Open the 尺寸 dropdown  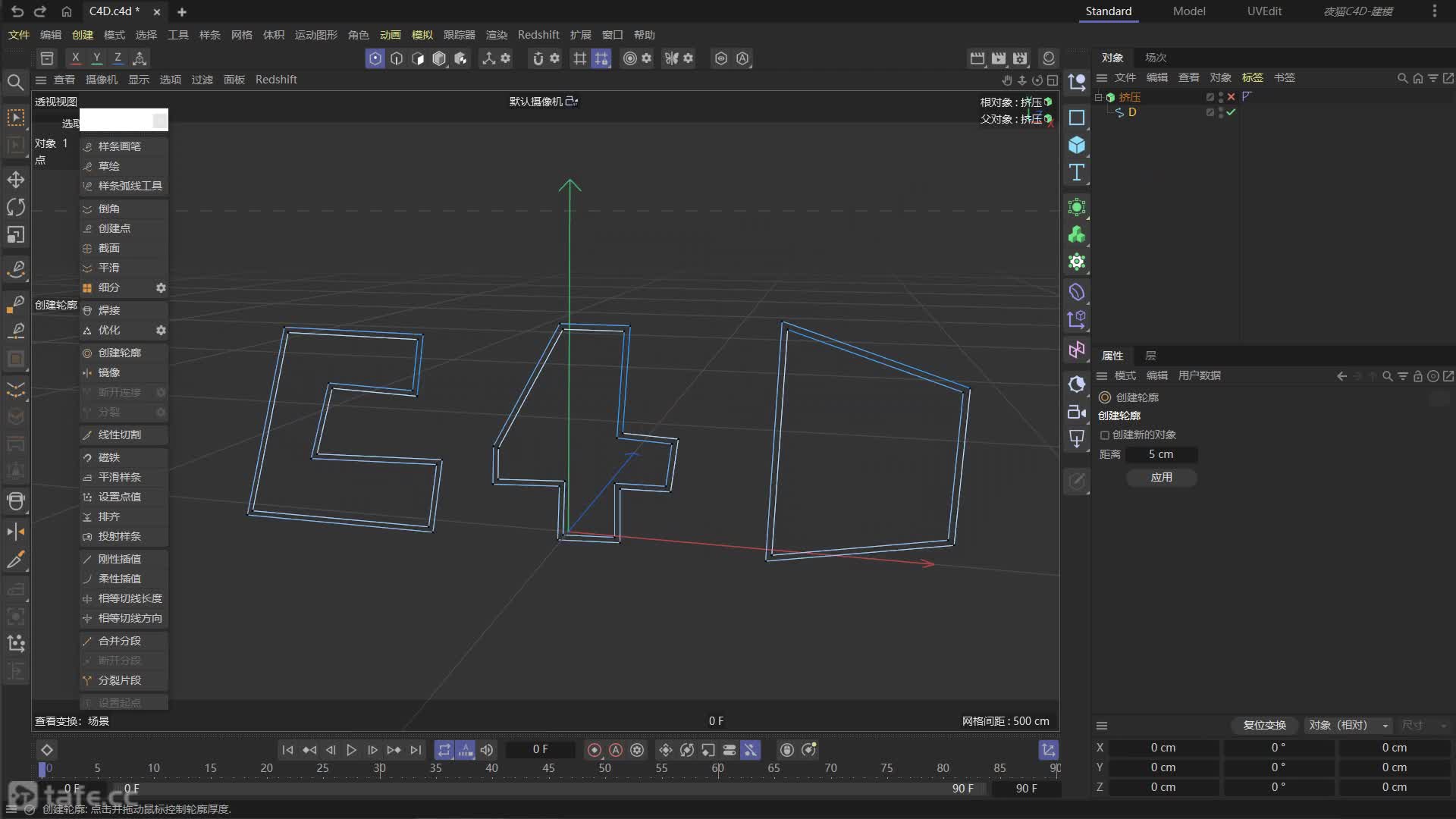1424,725
